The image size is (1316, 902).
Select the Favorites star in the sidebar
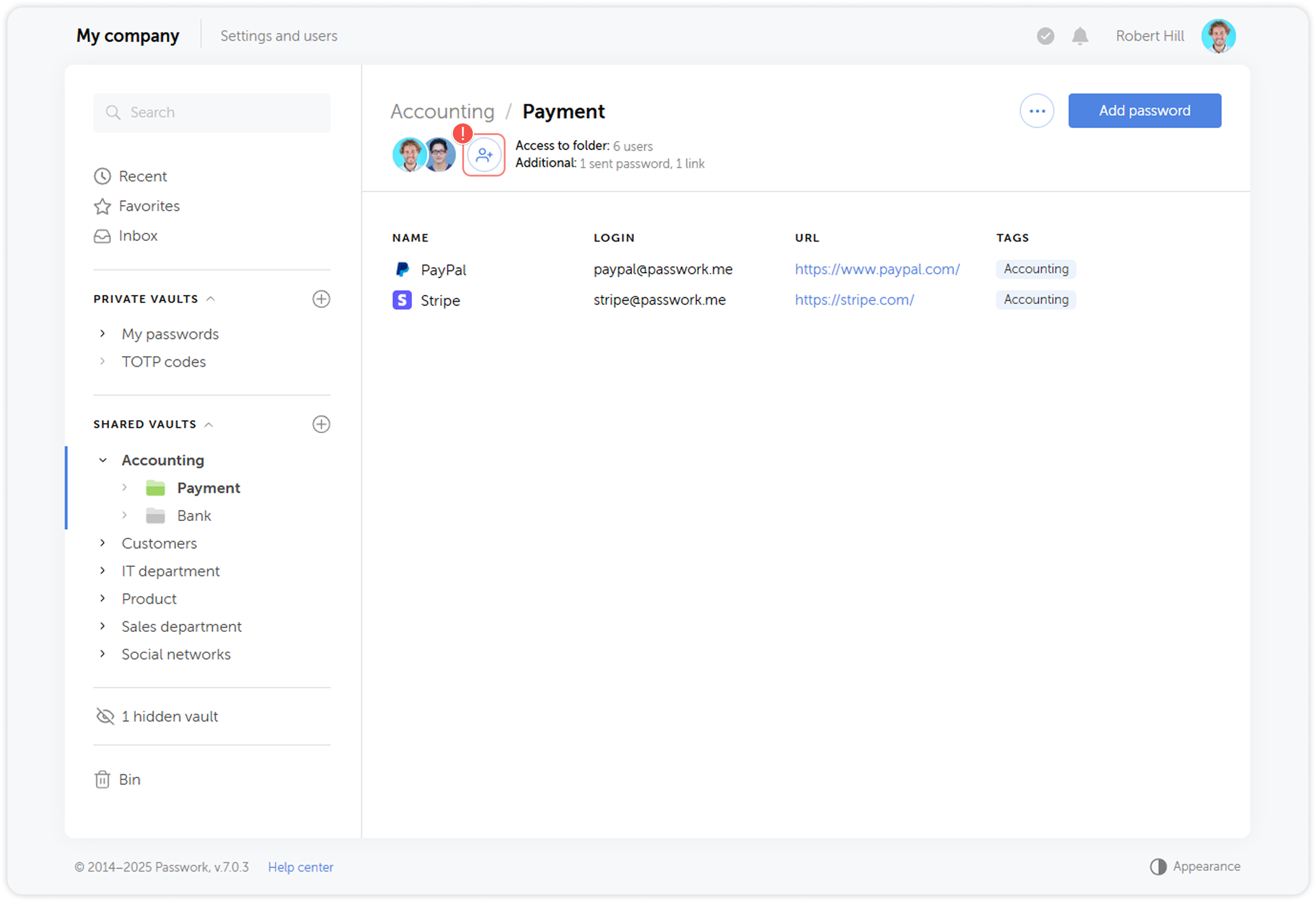click(x=103, y=206)
